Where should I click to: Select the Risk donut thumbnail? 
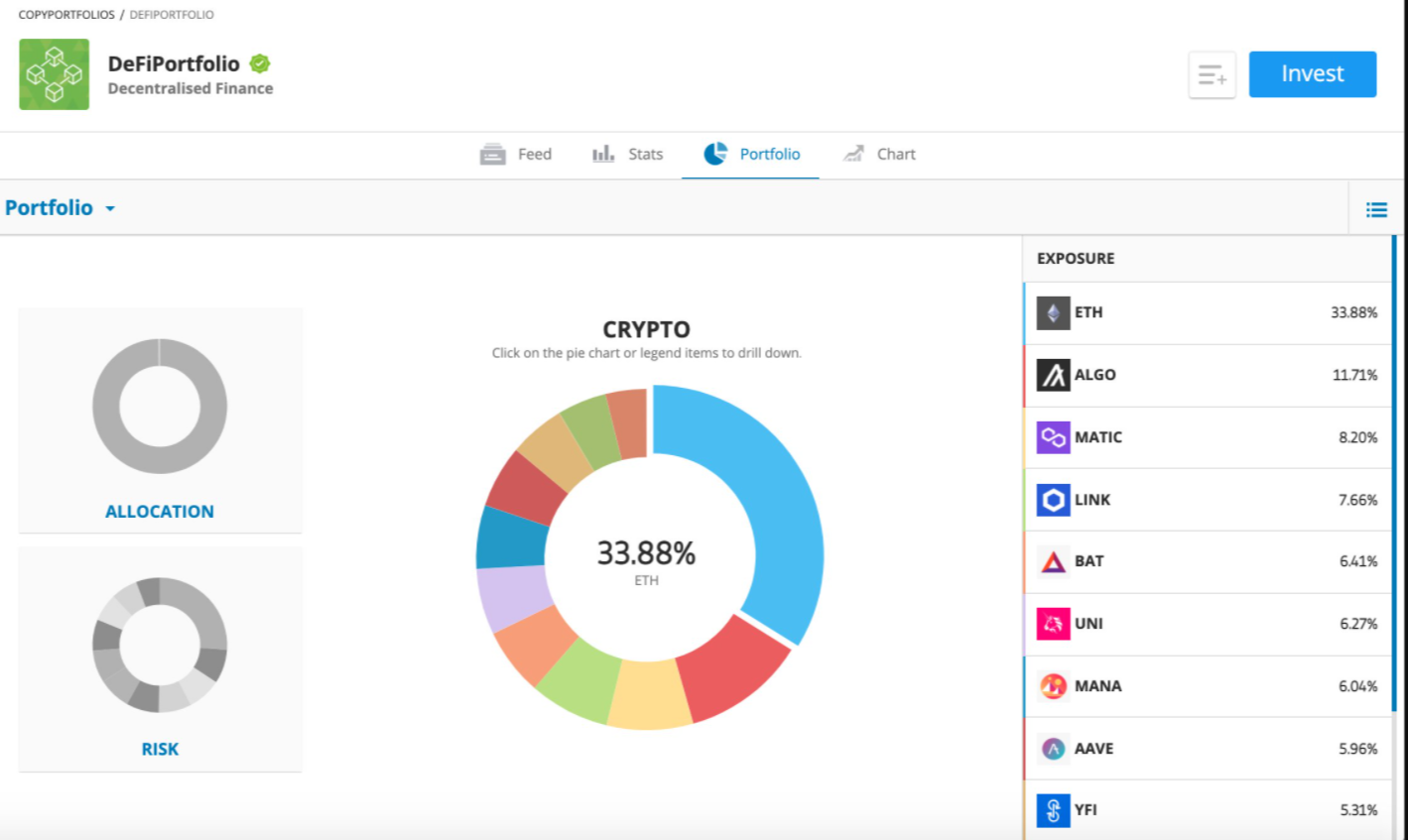160,645
